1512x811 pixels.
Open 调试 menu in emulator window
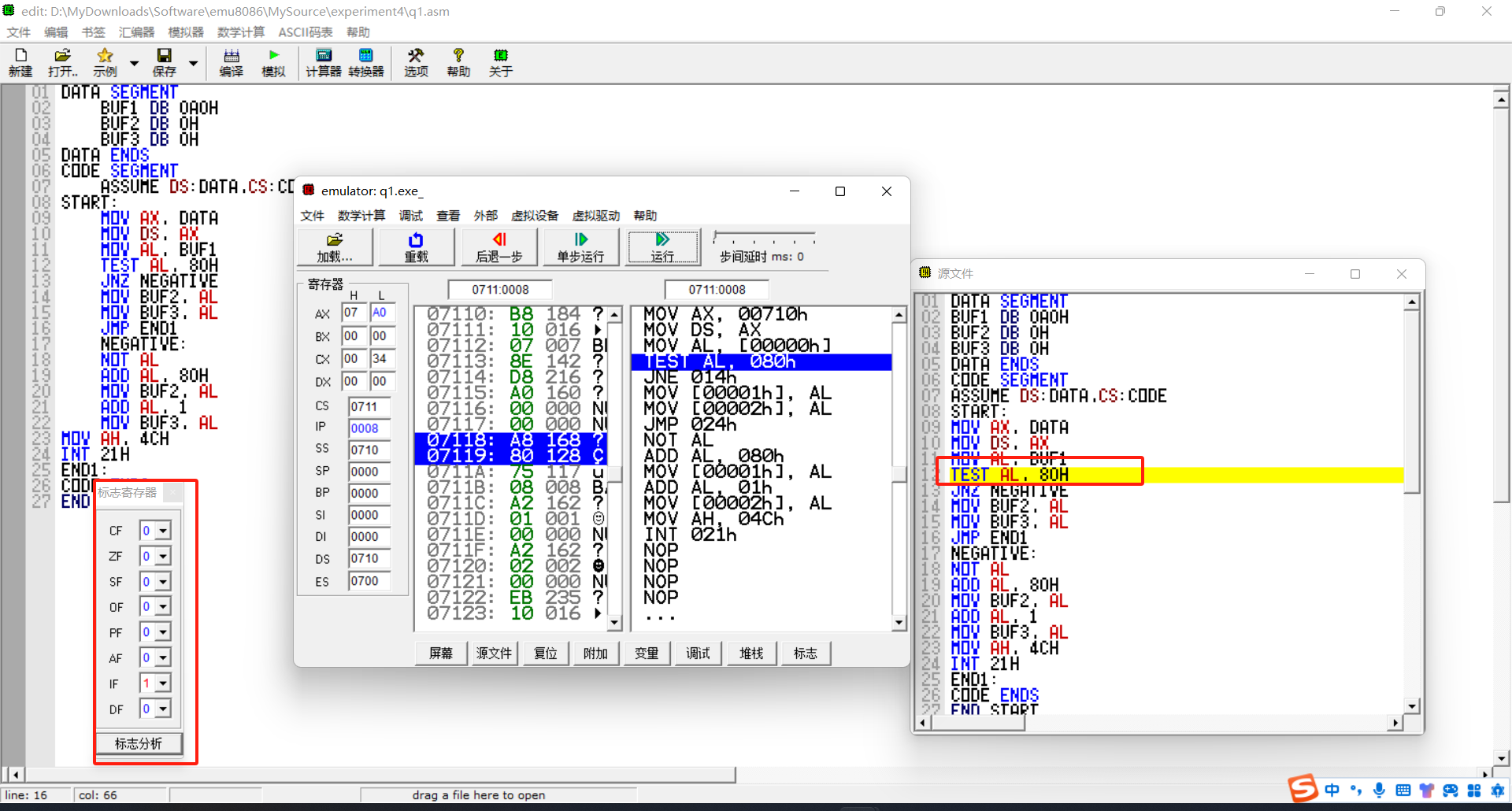click(x=410, y=216)
